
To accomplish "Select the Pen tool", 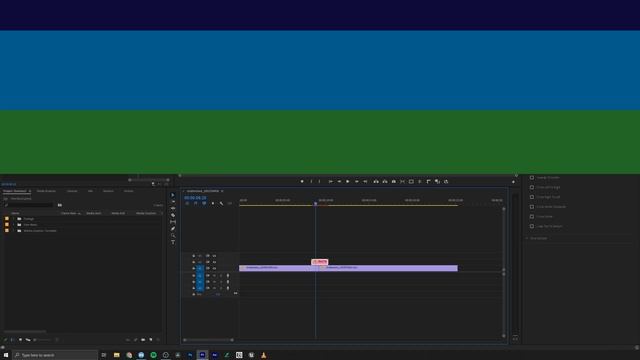I will [x=173, y=229].
